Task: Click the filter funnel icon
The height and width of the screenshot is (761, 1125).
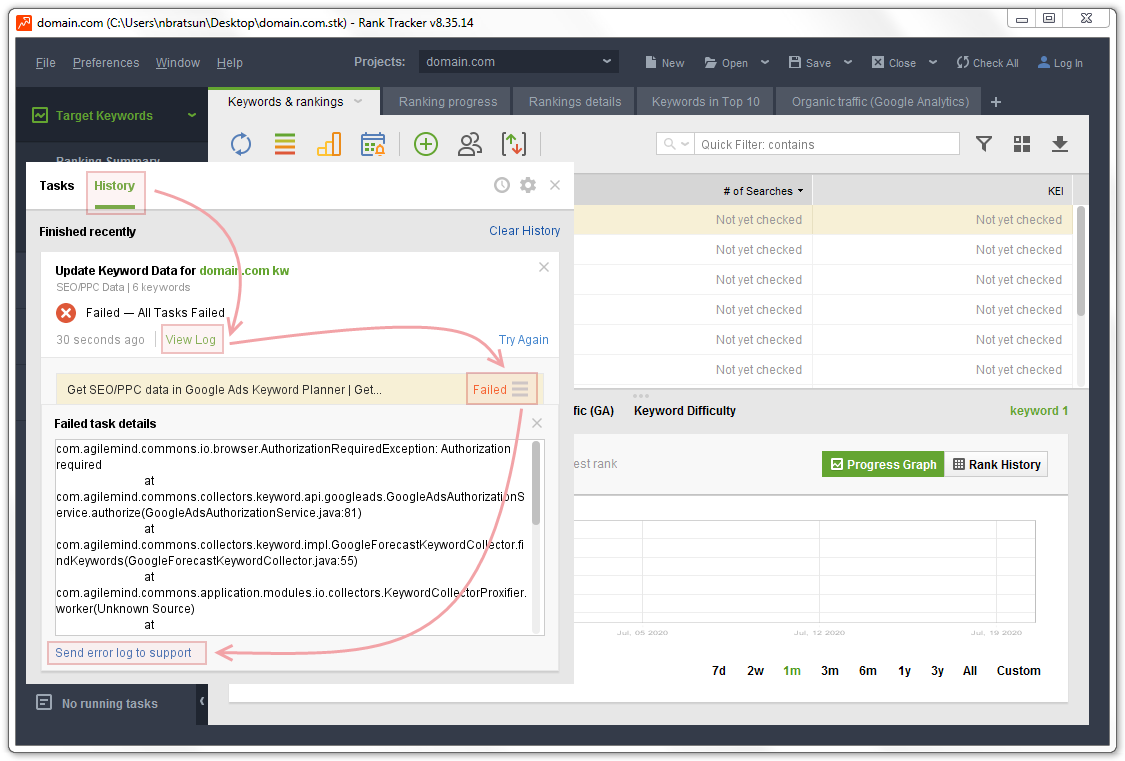Action: coord(984,144)
